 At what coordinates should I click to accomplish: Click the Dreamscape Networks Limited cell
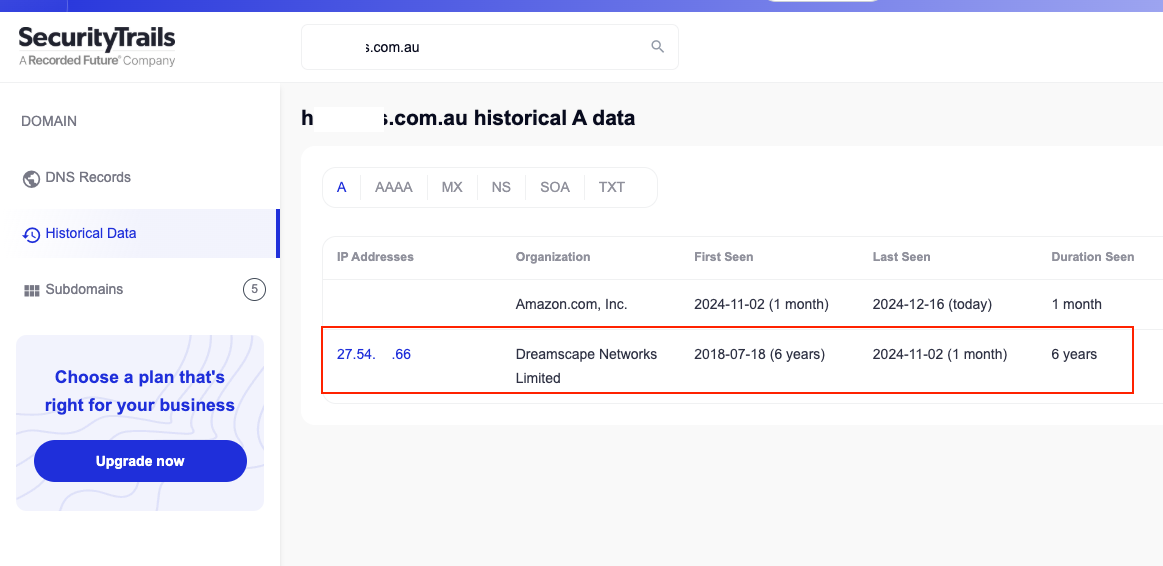586,366
